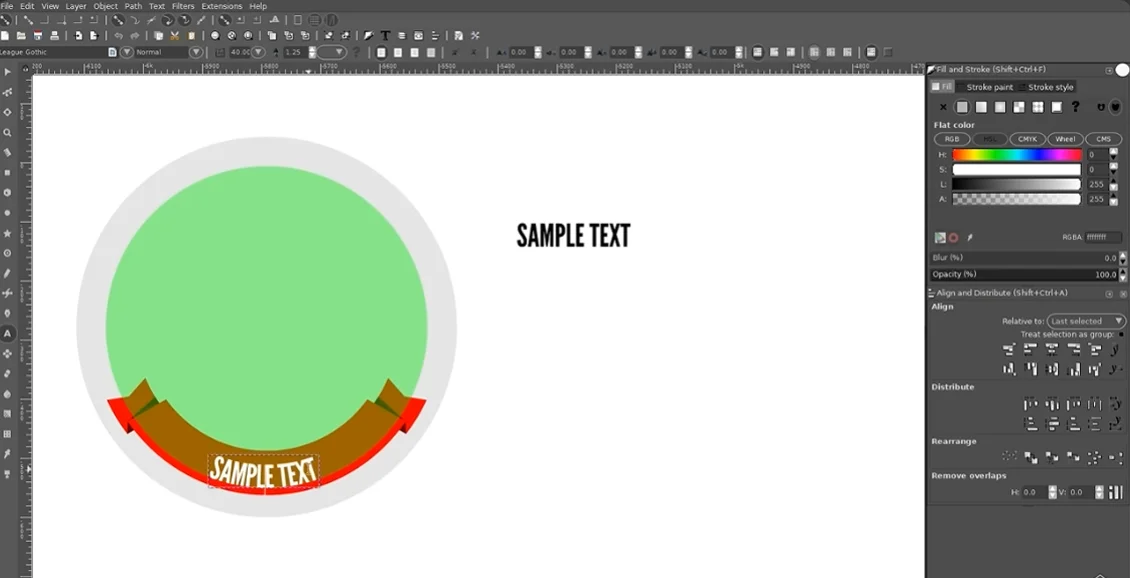Activate the Selector arrow tool
The height and width of the screenshot is (578, 1130).
[7, 72]
